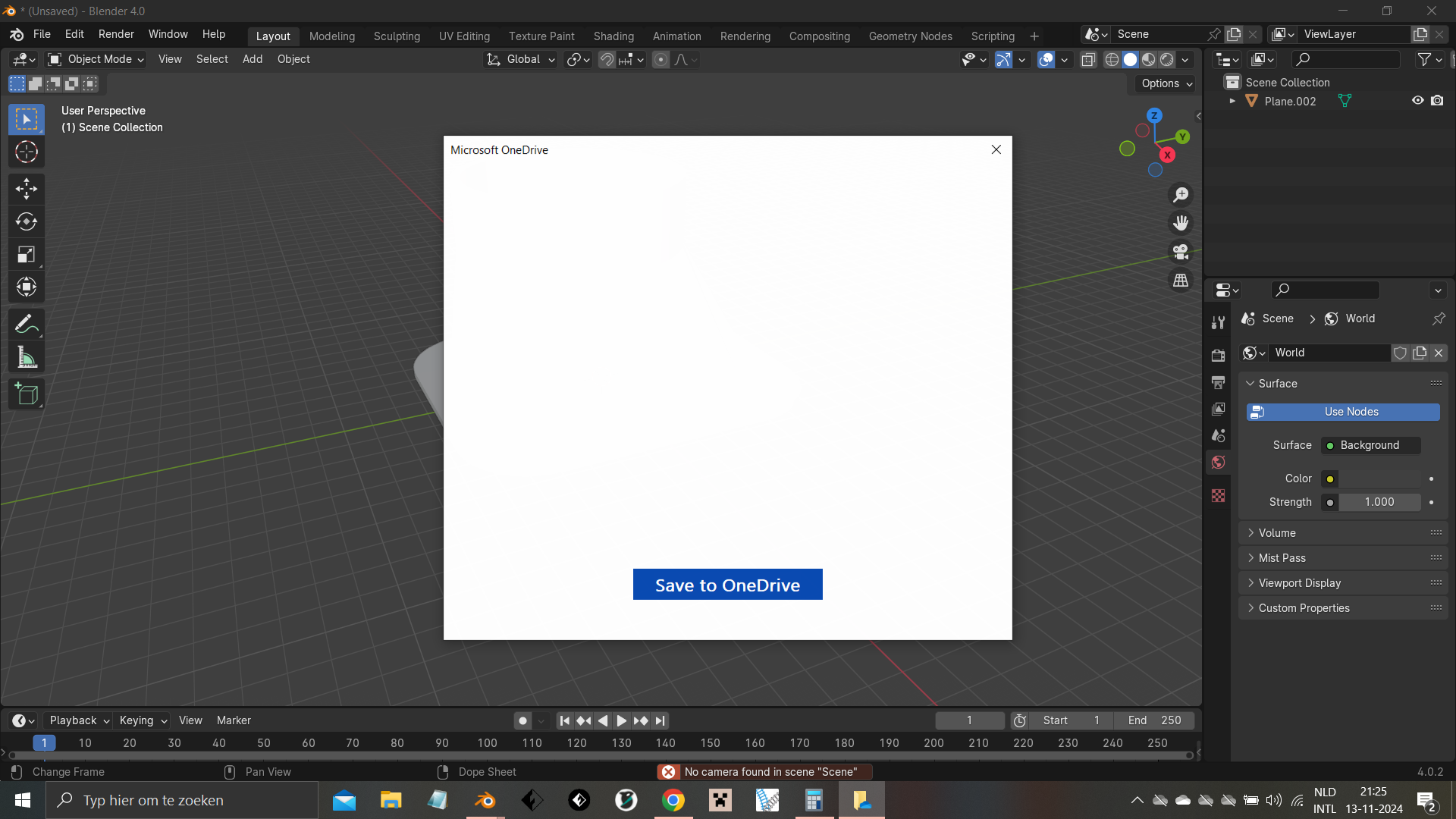Disable Plane.002 in renders

[1437, 101]
